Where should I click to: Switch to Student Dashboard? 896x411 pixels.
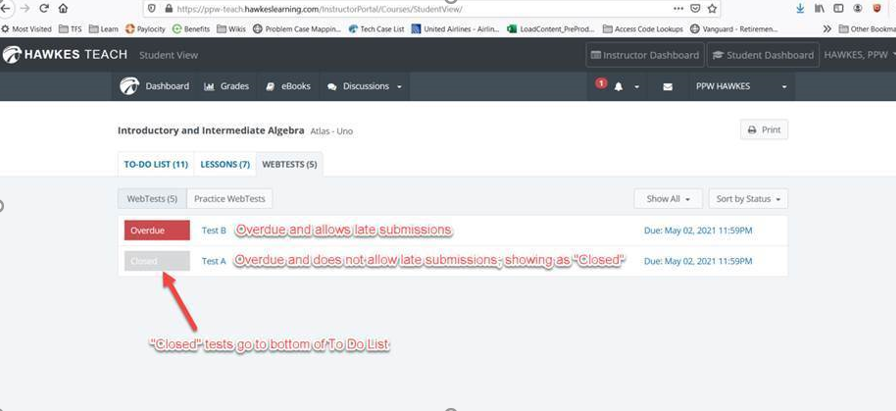(x=763, y=55)
